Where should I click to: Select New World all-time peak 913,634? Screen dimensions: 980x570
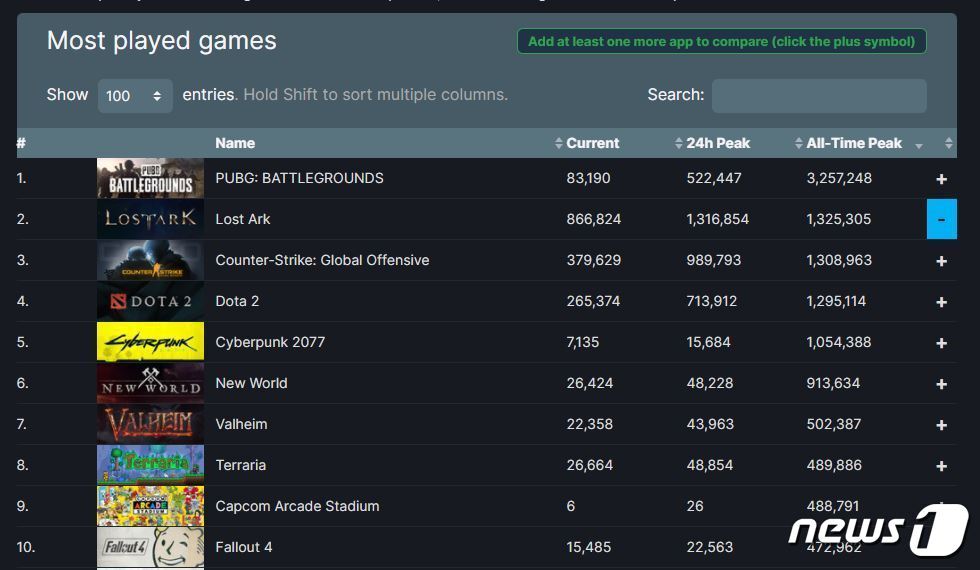tap(832, 383)
